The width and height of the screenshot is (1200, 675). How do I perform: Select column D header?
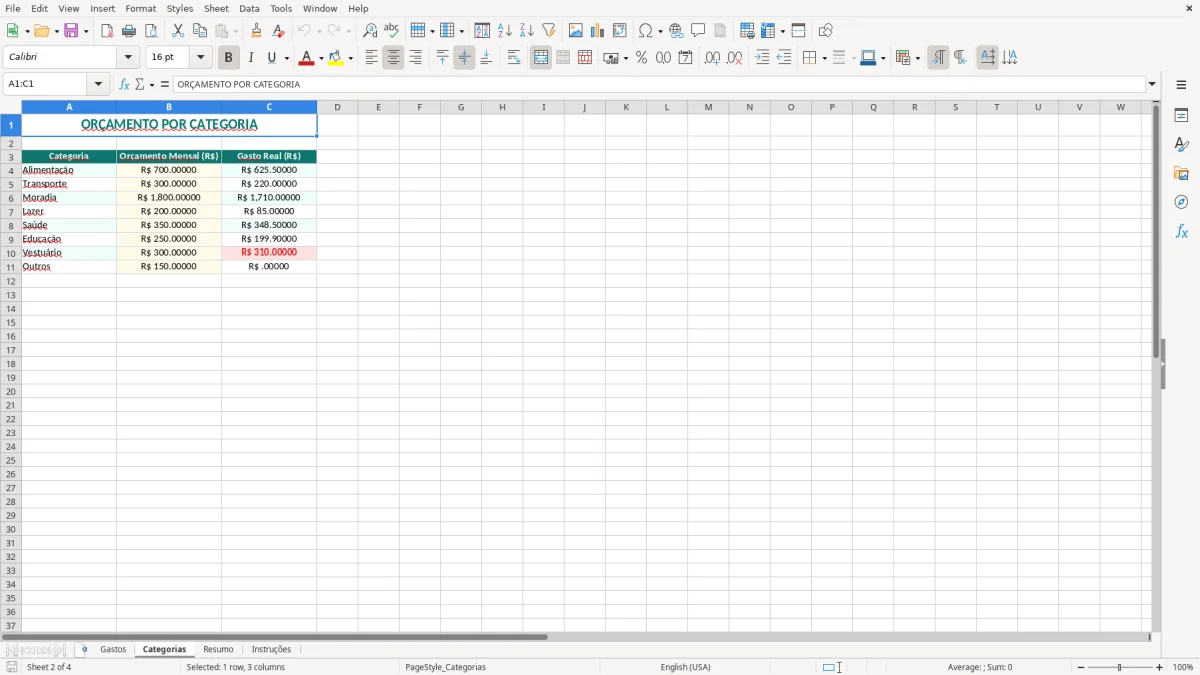click(337, 107)
